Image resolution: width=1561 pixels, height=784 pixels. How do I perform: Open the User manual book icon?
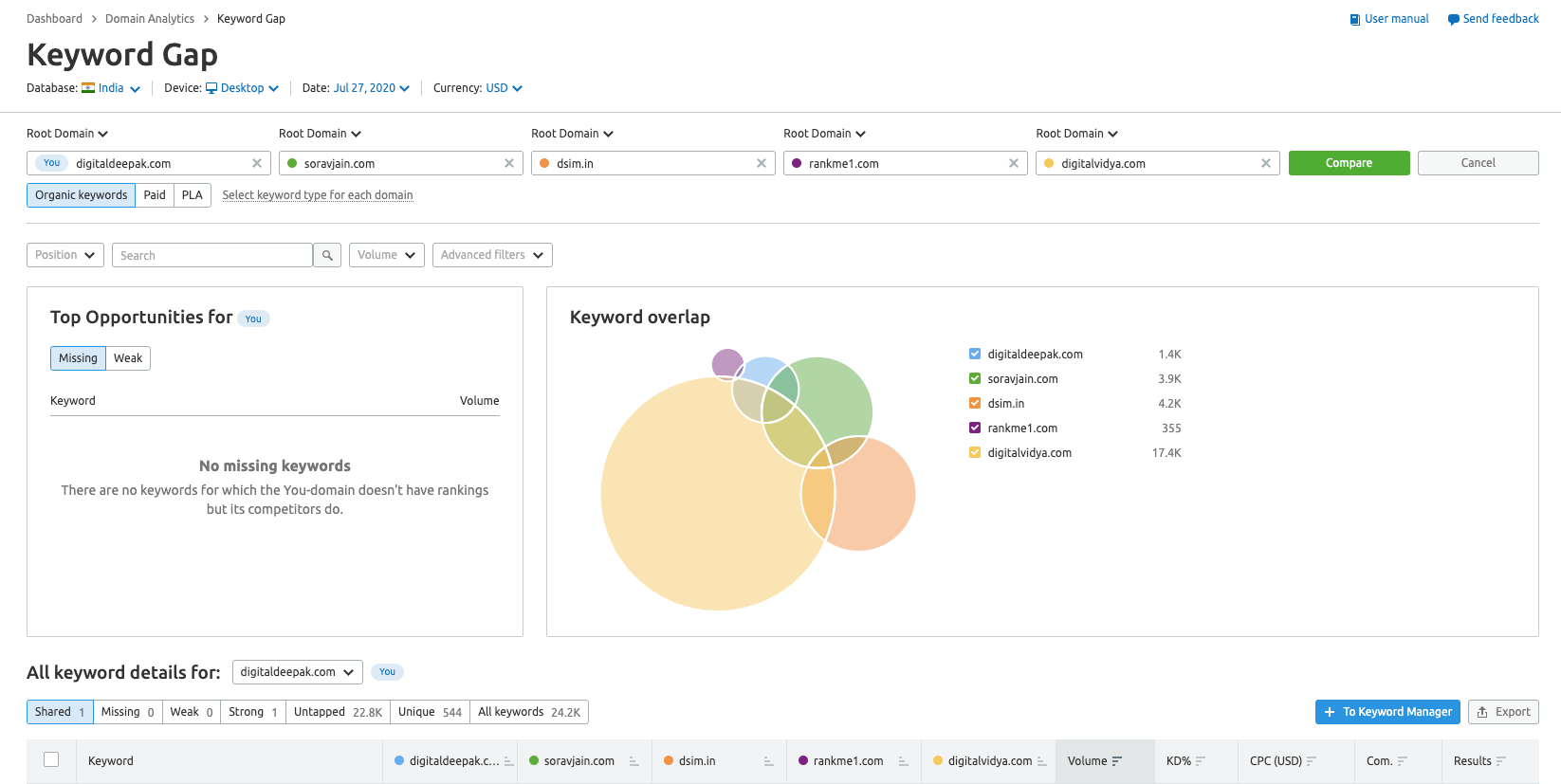point(1355,19)
